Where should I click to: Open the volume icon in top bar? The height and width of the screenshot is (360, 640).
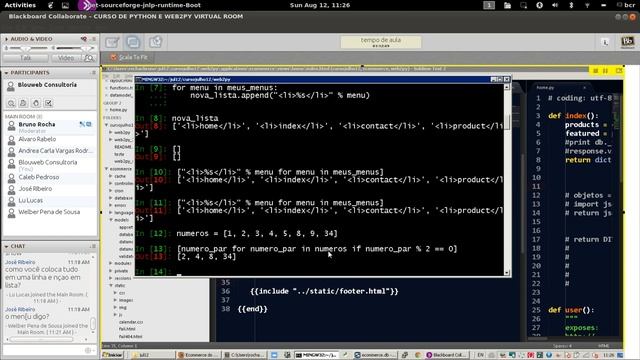coord(555,5)
